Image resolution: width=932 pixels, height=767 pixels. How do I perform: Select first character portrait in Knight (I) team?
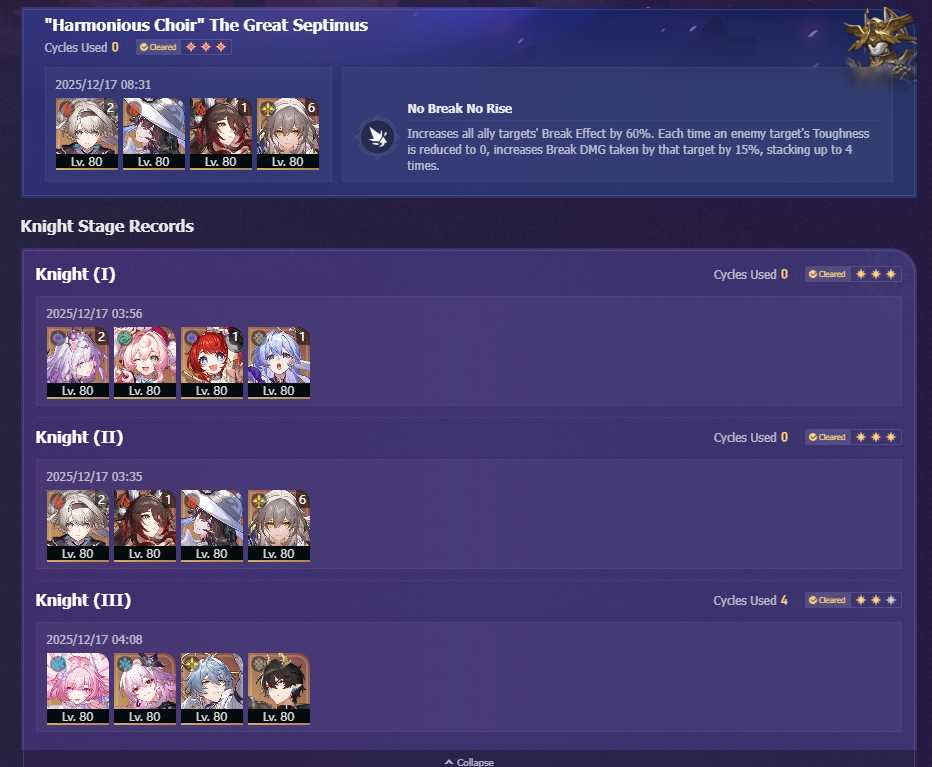tap(78, 363)
